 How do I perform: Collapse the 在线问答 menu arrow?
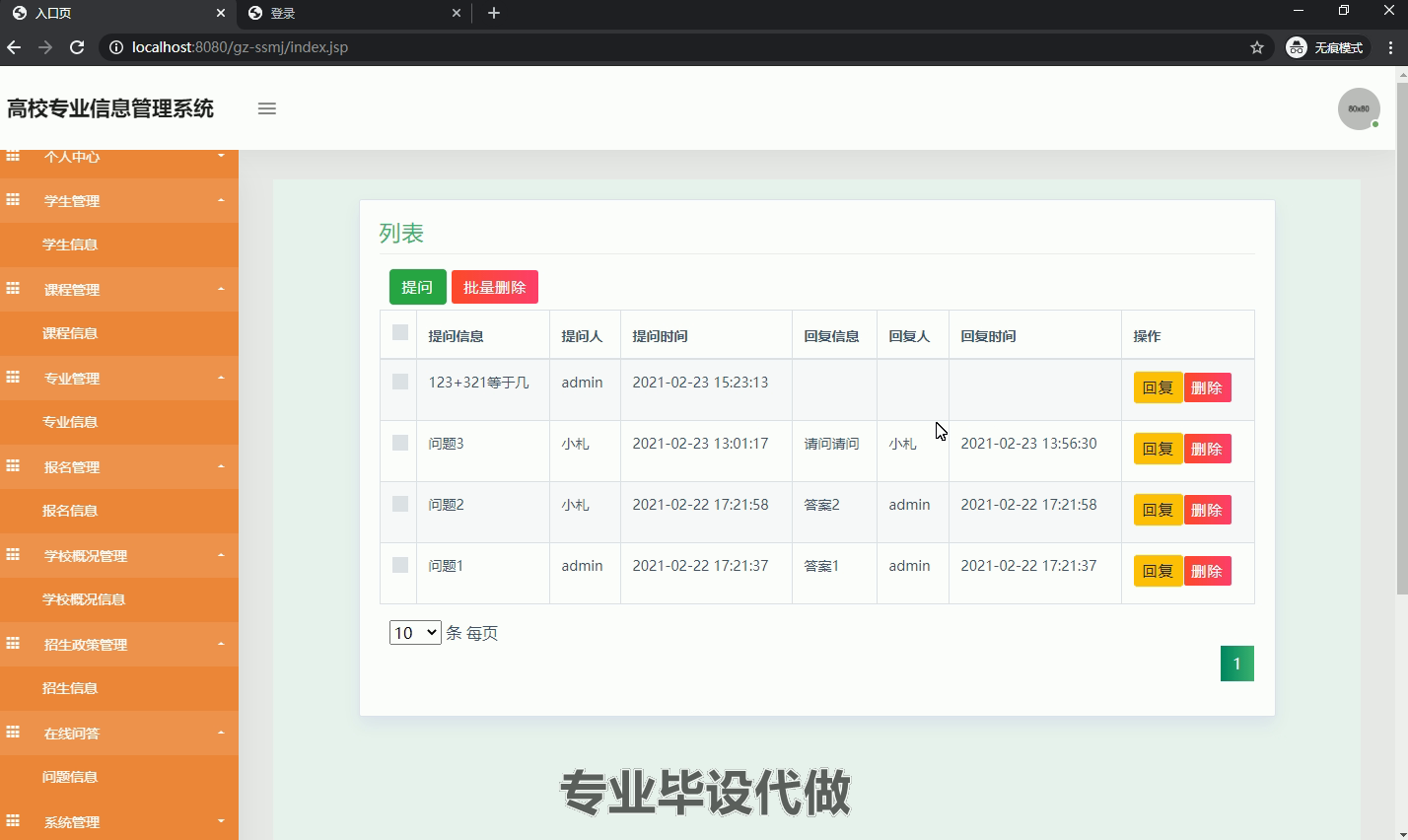point(221,733)
